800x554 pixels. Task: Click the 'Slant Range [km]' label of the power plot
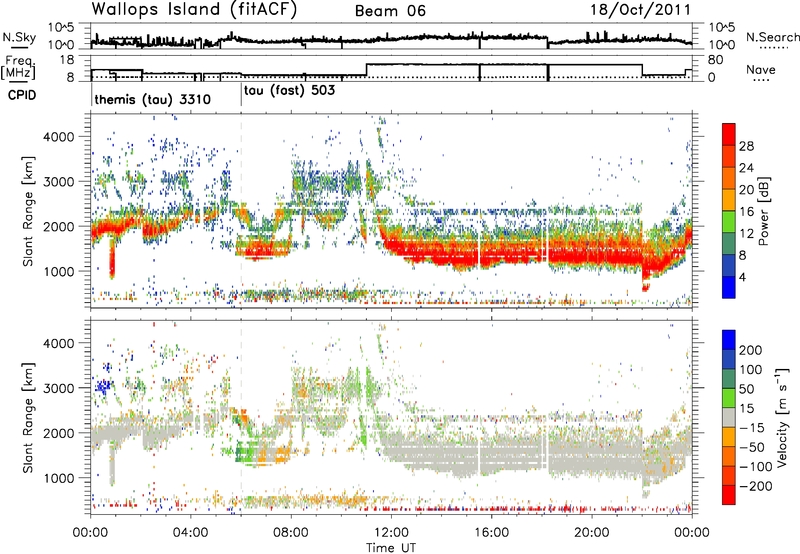(x=28, y=211)
